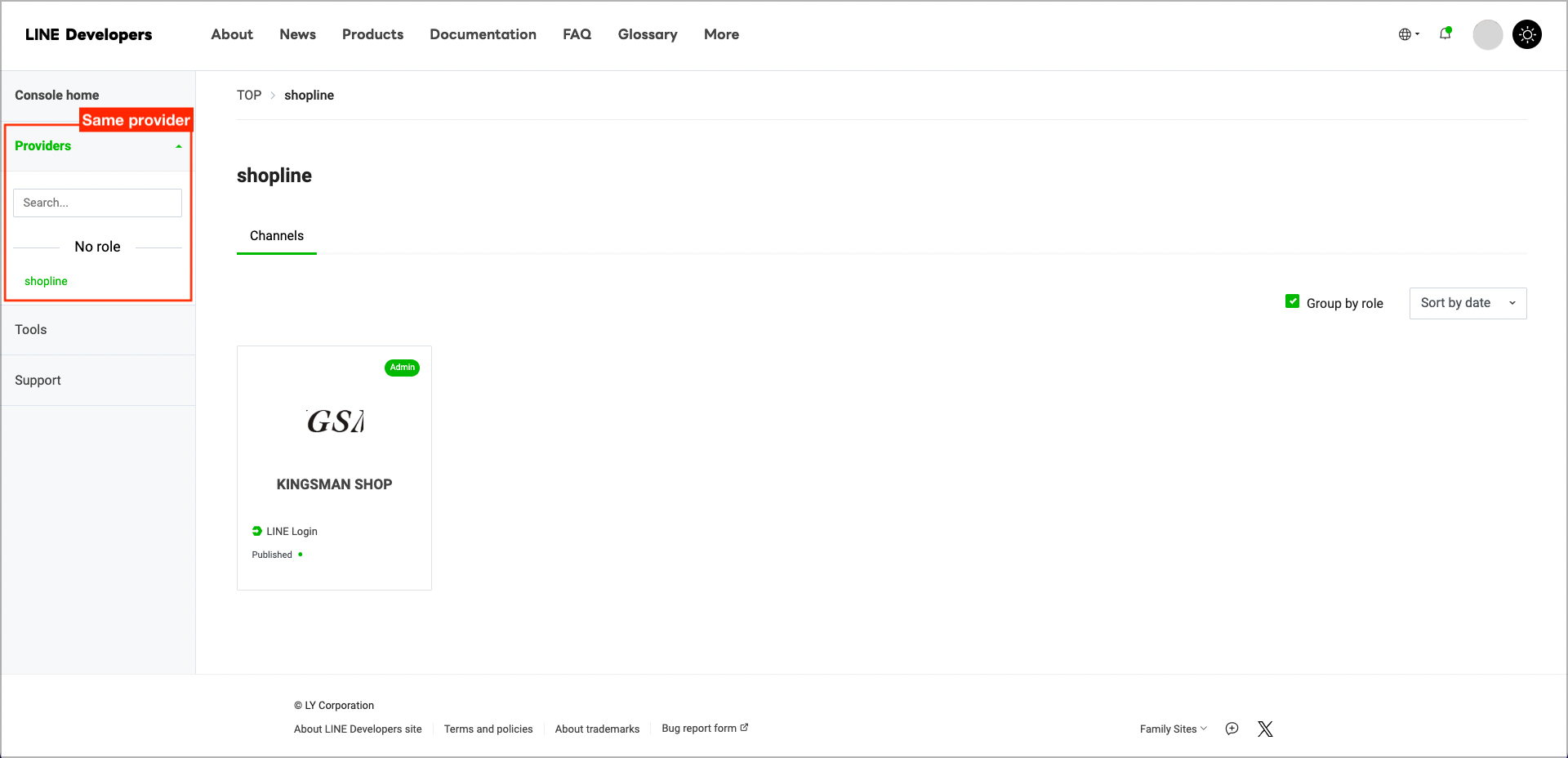Image resolution: width=1568 pixels, height=758 pixels.
Task: Go to Documentation in top nav
Action: (483, 34)
